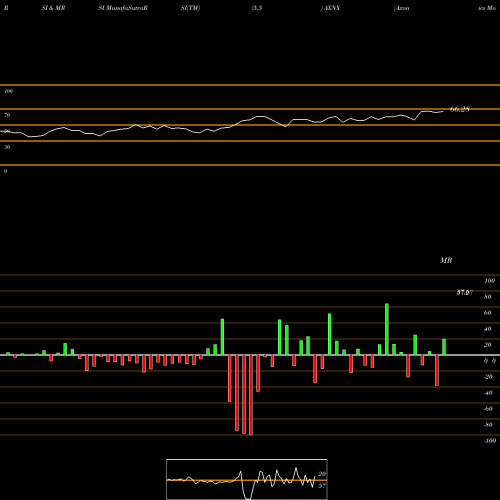Open the mini overview chart thumbnail

tap(247, 479)
